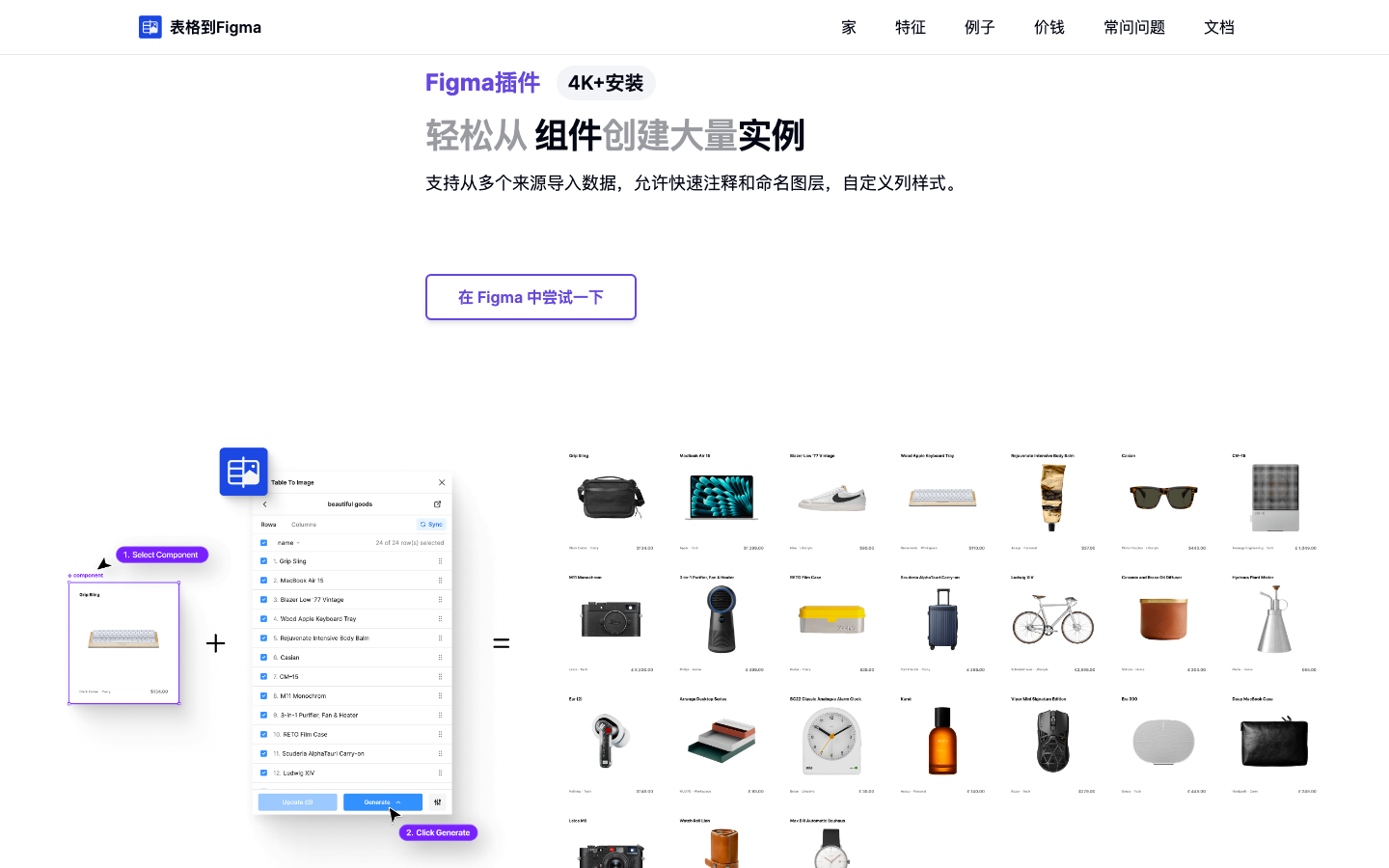1389x868 pixels.
Task: Click the 在 Figma 中尝试一下 button
Action: [x=531, y=297]
